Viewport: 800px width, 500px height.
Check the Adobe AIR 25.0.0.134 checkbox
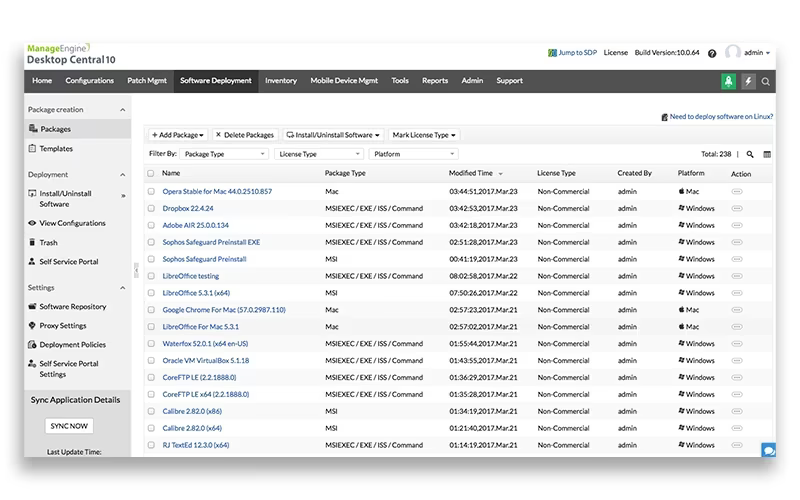pyautogui.click(x=151, y=226)
